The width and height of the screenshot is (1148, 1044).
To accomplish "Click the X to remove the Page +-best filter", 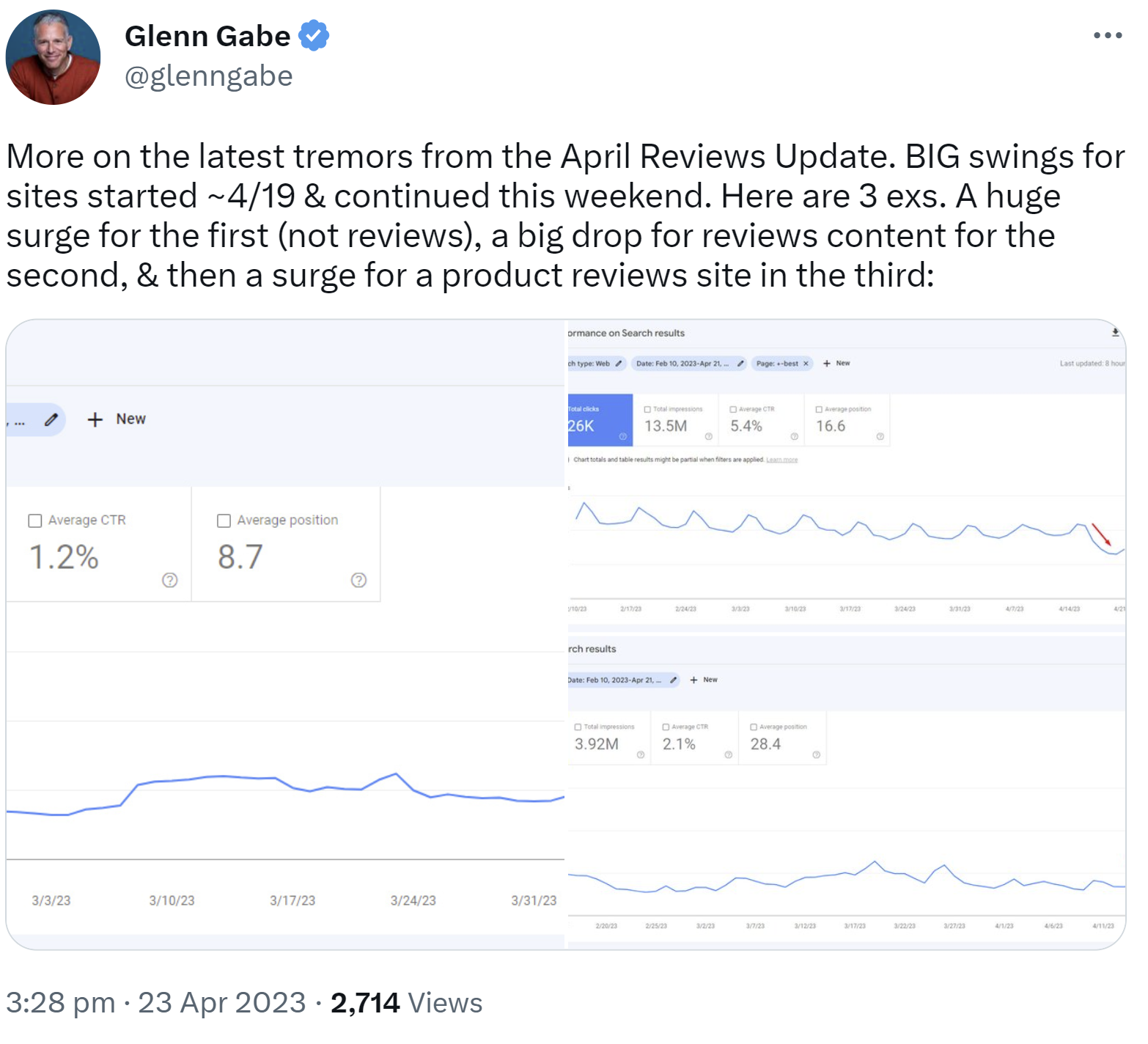I will pyautogui.click(x=806, y=363).
